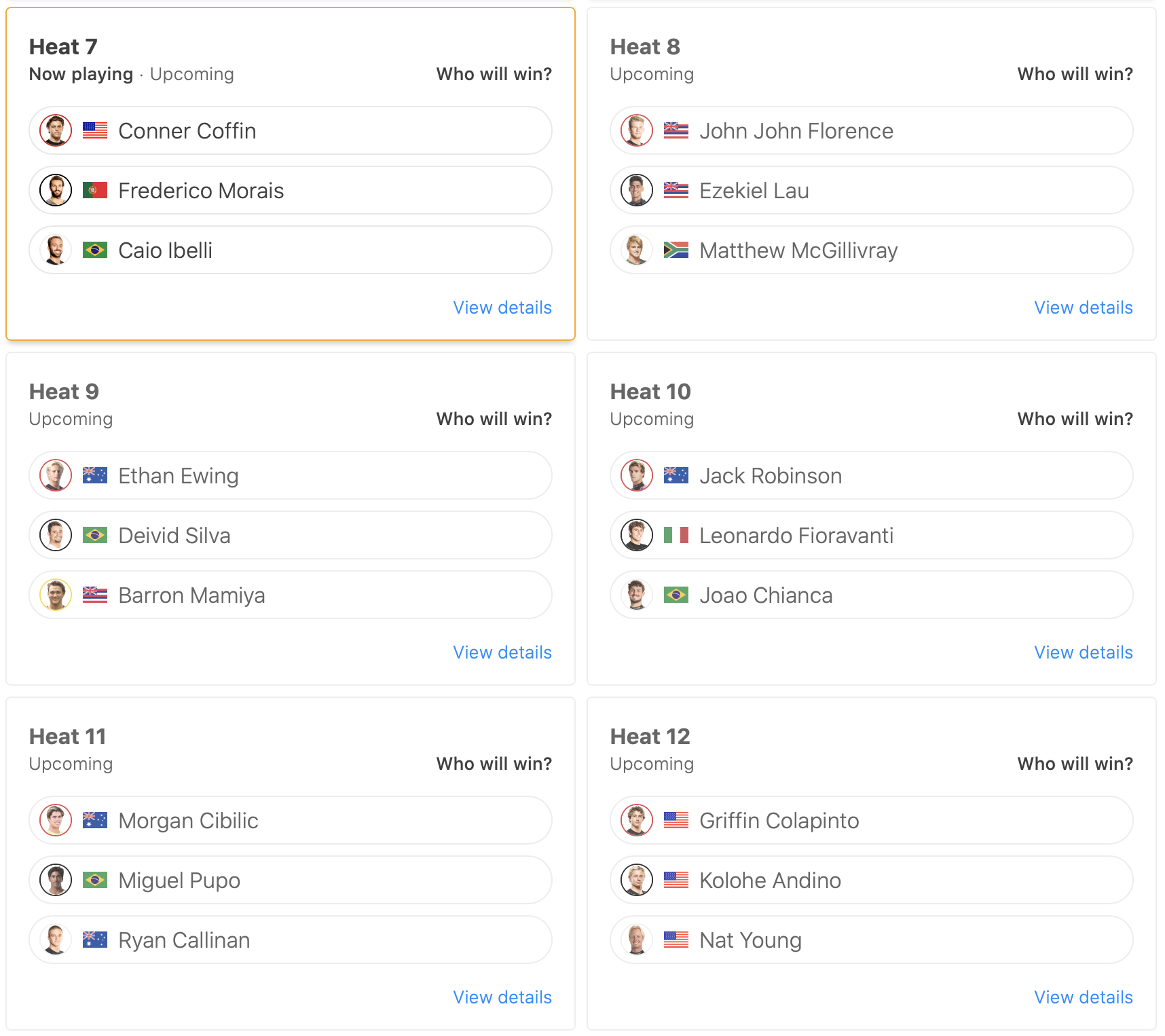Select Joao Chianca in Heat 10
1165x1036 pixels.
pos(872,595)
